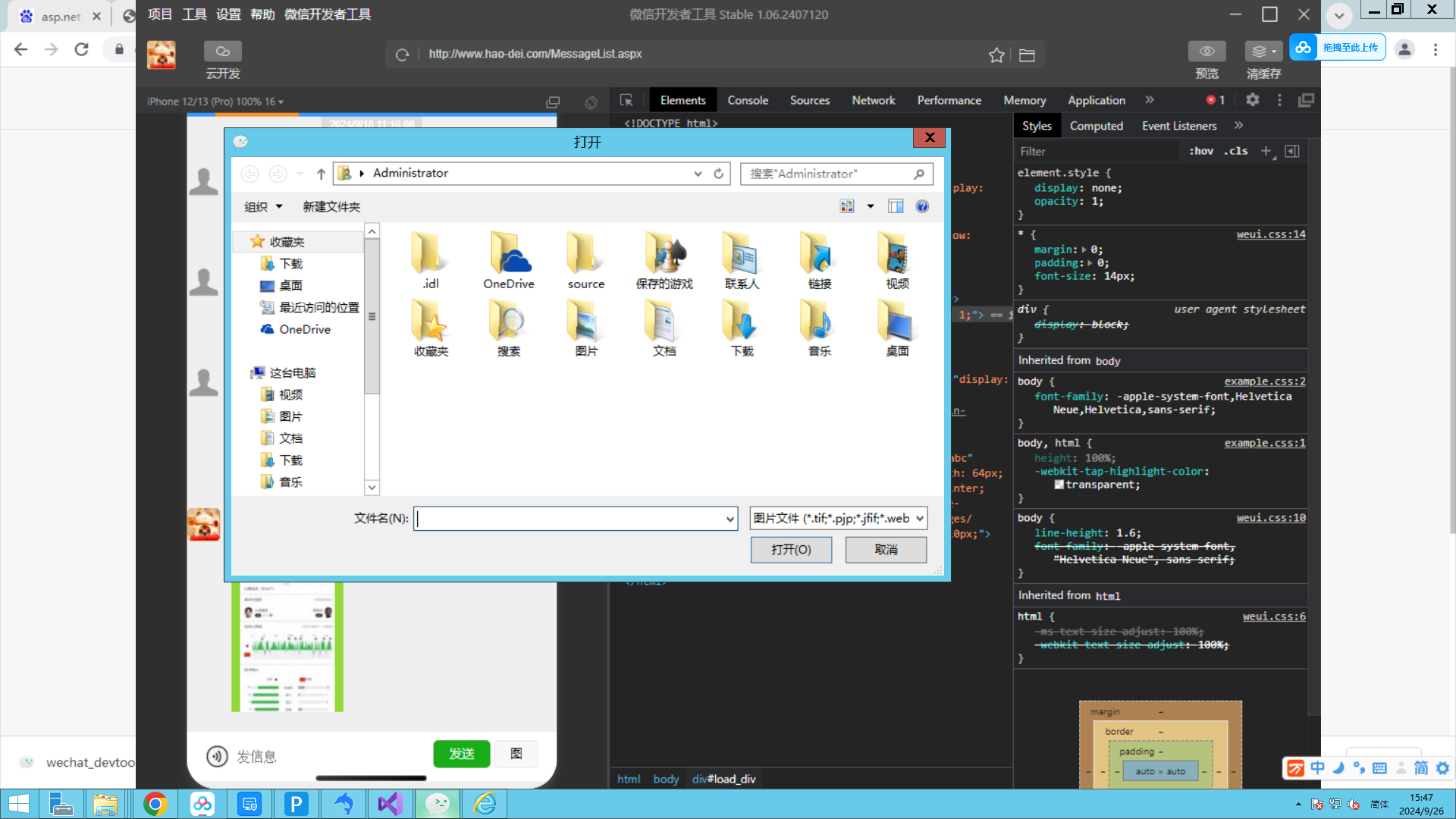1456x819 pixels.
Task: Click the go up one level arrow
Action: (x=321, y=174)
